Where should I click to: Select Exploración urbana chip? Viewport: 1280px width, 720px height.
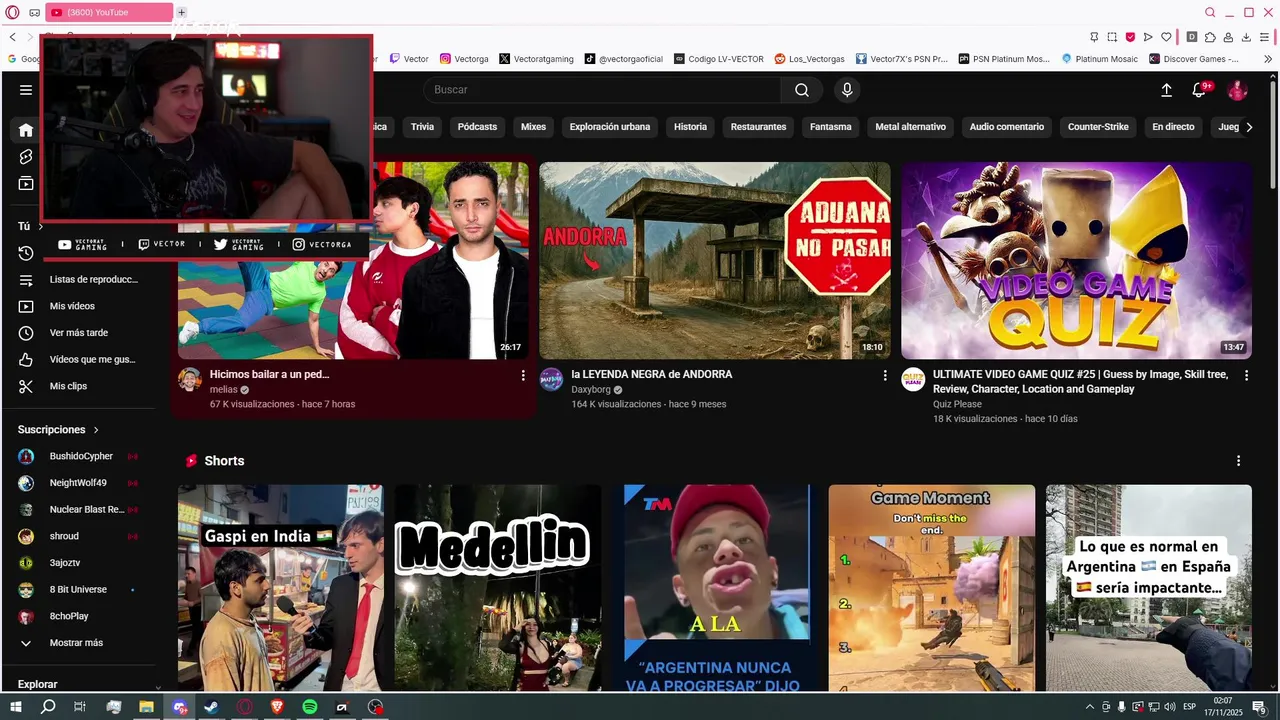coord(610,127)
